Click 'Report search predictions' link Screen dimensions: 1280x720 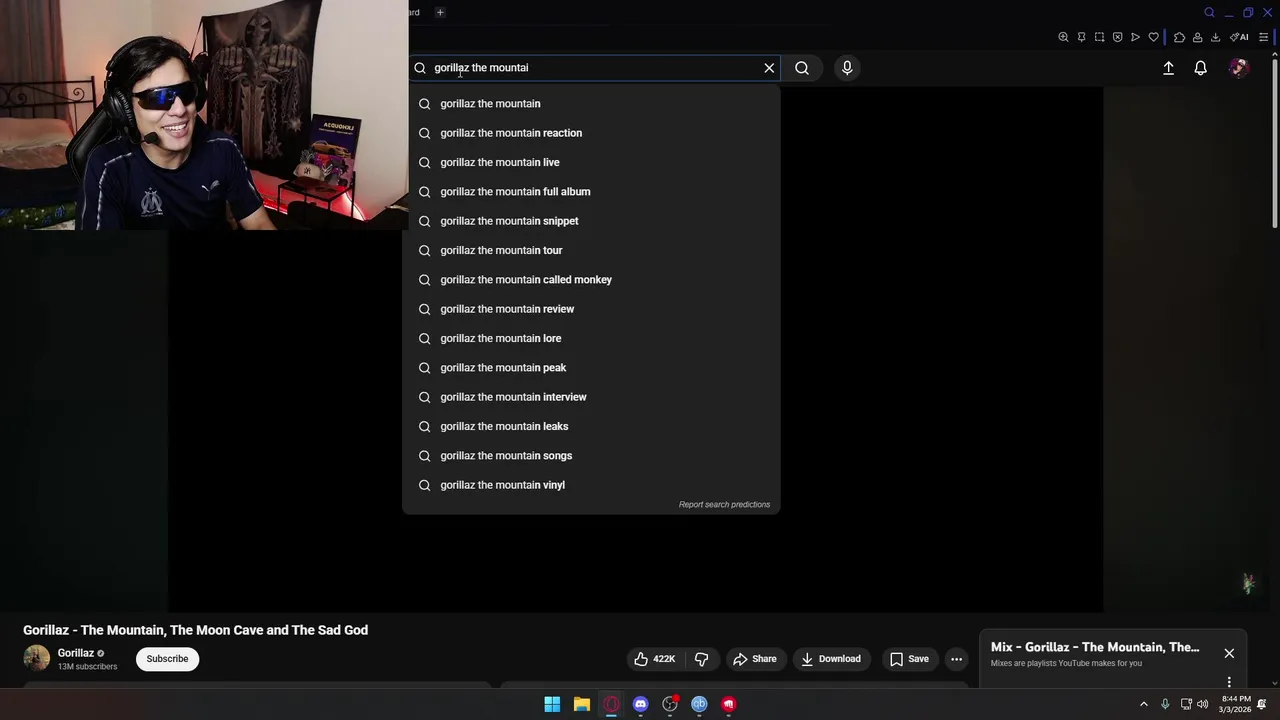coord(724,505)
